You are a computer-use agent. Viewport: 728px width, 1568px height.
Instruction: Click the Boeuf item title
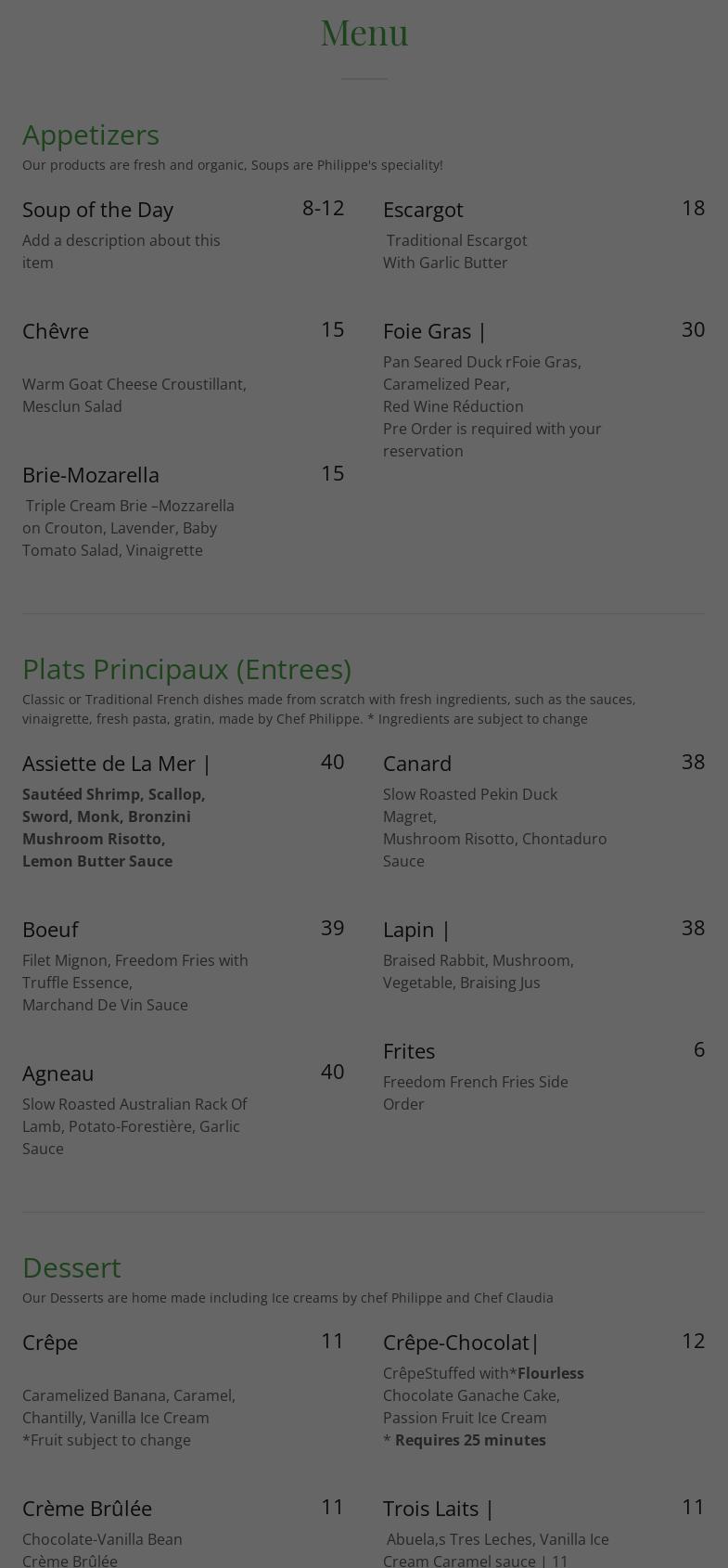50,930
